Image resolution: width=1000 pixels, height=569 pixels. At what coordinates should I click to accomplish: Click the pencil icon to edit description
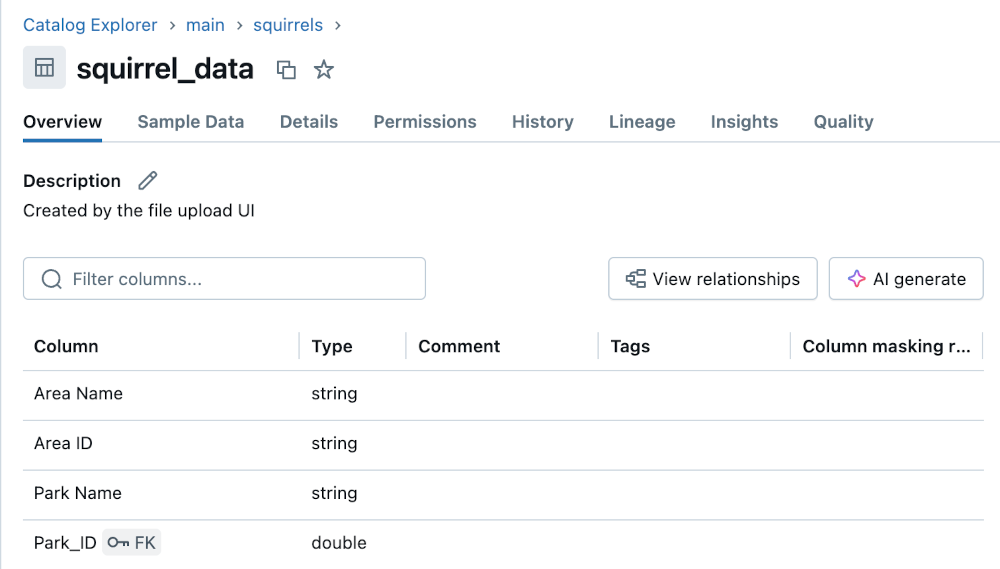[148, 181]
